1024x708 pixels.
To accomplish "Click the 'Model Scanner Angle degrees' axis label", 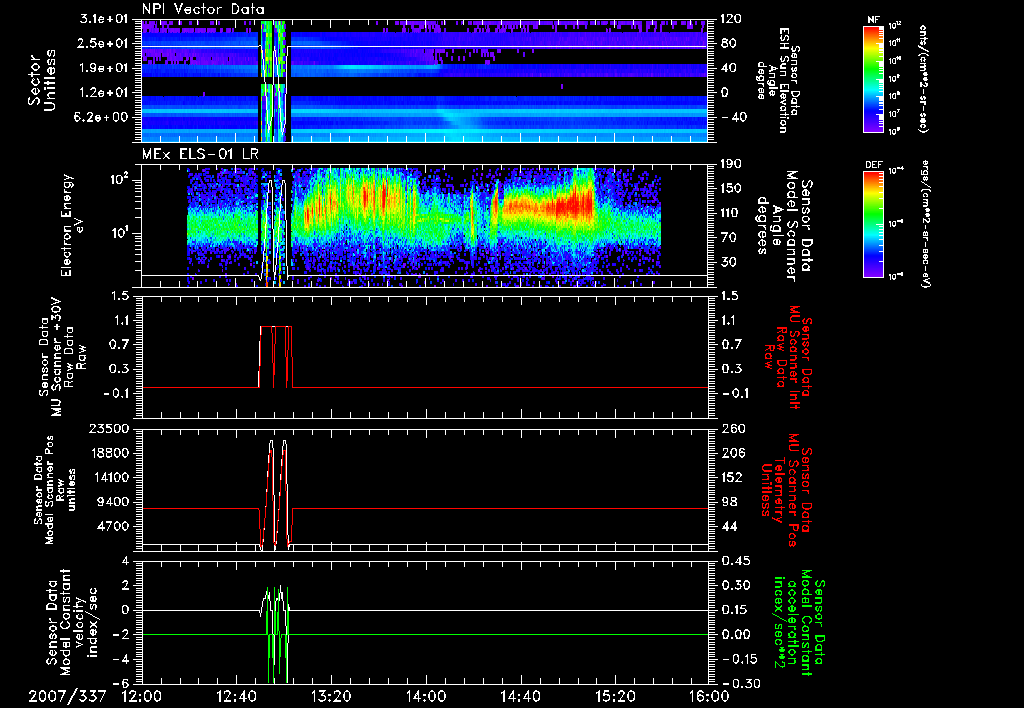I will pyautogui.click(x=784, y=226).
